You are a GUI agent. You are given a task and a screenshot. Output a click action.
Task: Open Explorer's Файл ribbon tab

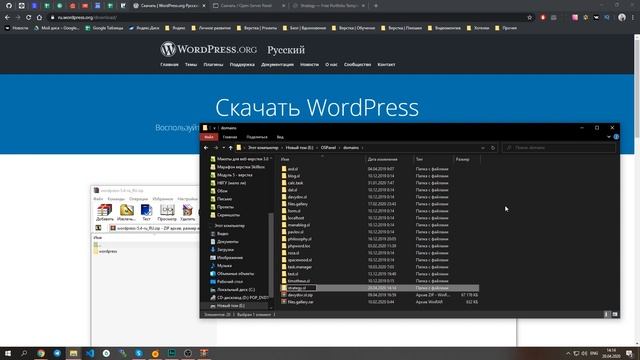(x=209, y=137)
